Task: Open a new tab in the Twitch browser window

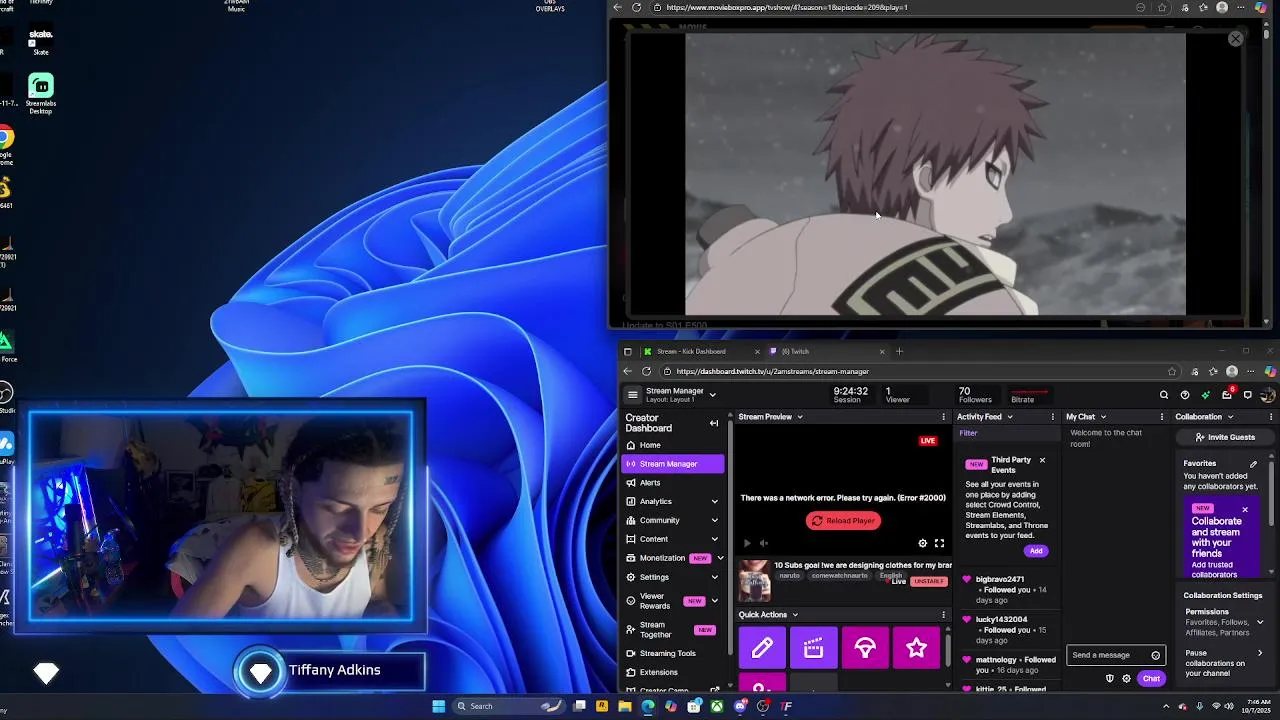Action: click(899, 351)
